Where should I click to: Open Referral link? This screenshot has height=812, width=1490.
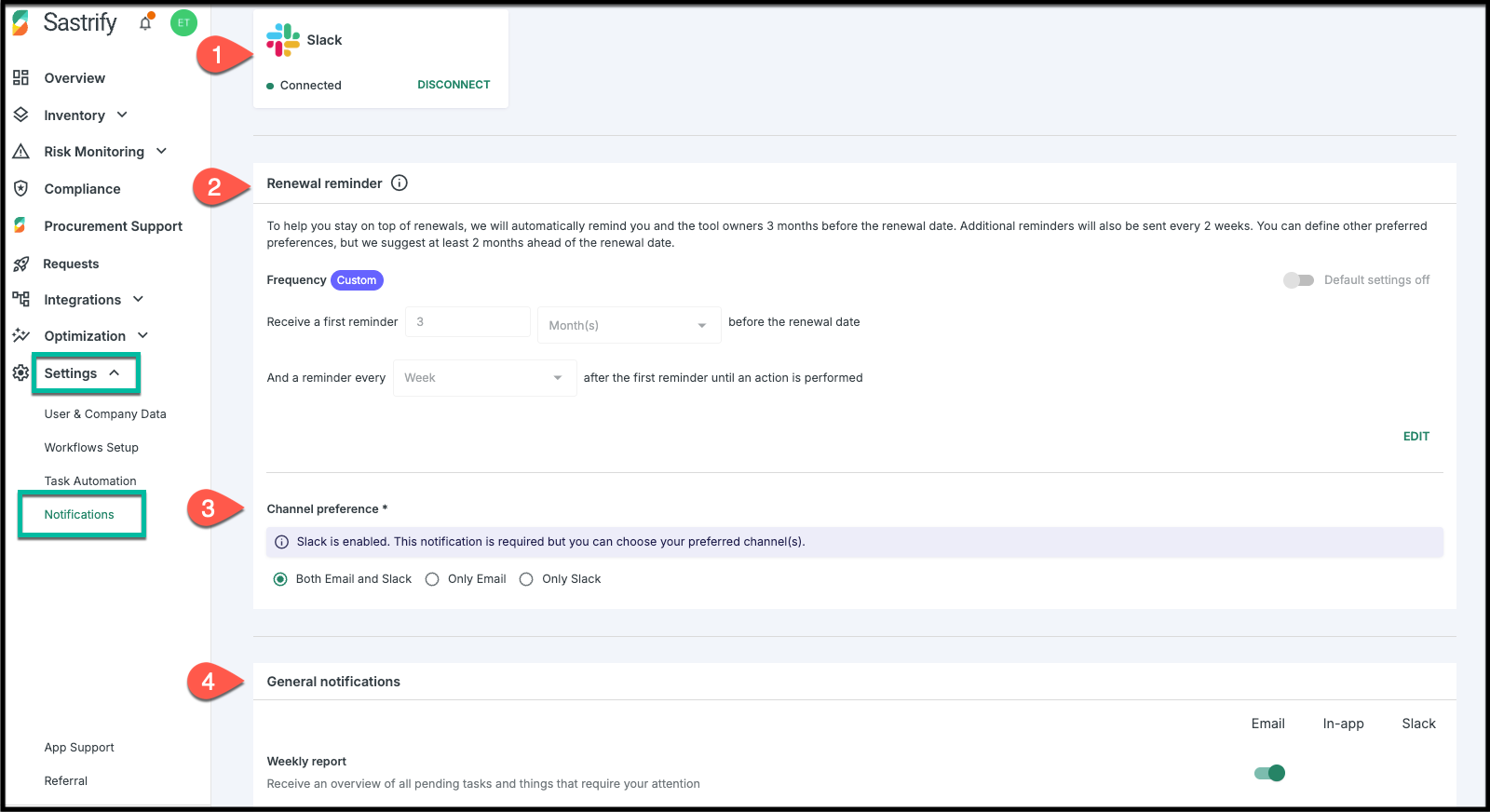[x=66, y=781]
